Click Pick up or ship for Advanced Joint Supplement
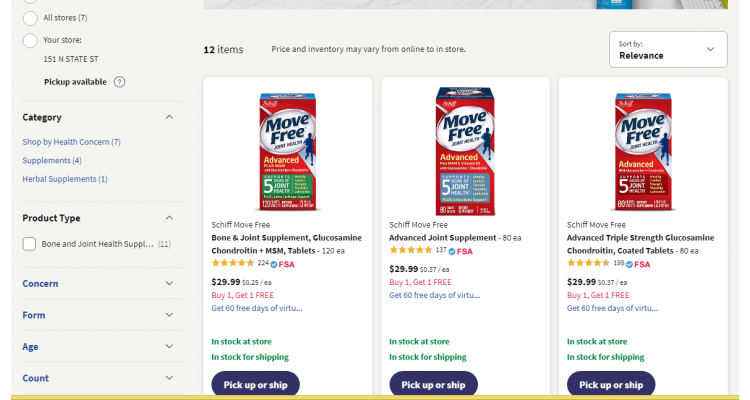 click(433, 384)
